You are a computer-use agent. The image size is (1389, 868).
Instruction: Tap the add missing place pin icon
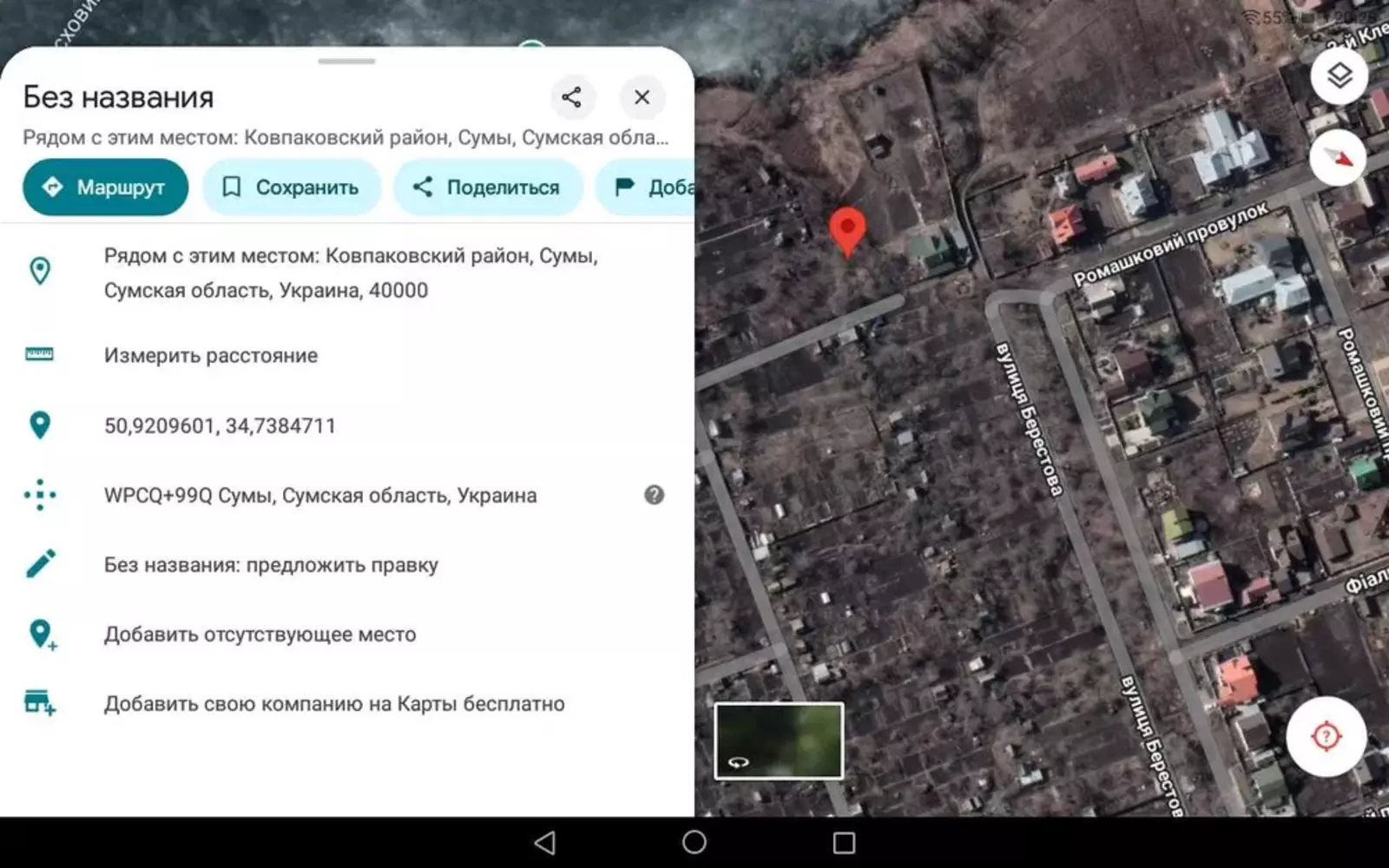click(39, 634)
